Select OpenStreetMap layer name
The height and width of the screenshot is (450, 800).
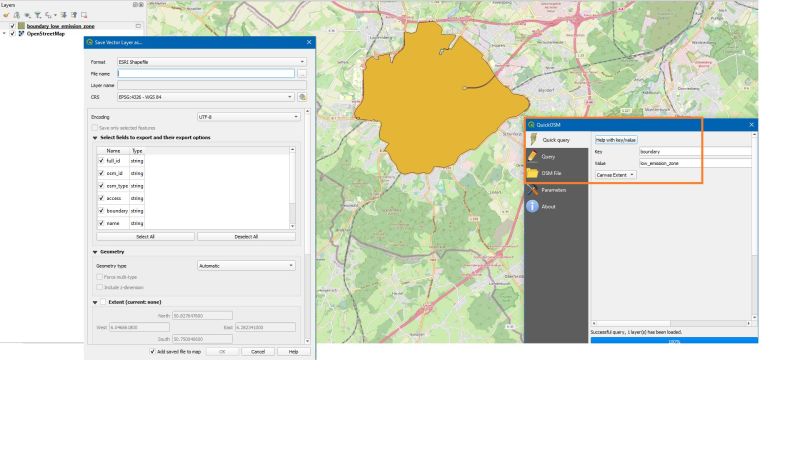click(45, 34)
